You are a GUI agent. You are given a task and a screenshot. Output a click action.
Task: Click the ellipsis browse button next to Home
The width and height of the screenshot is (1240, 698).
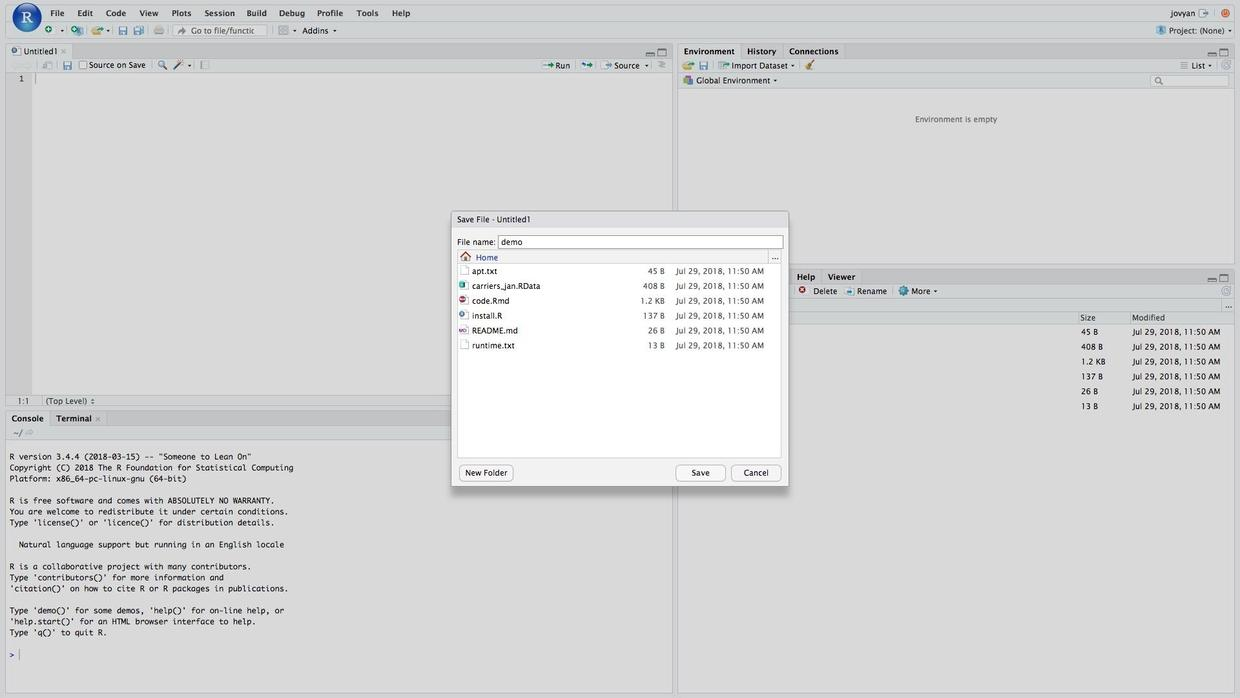pos(774,258)
